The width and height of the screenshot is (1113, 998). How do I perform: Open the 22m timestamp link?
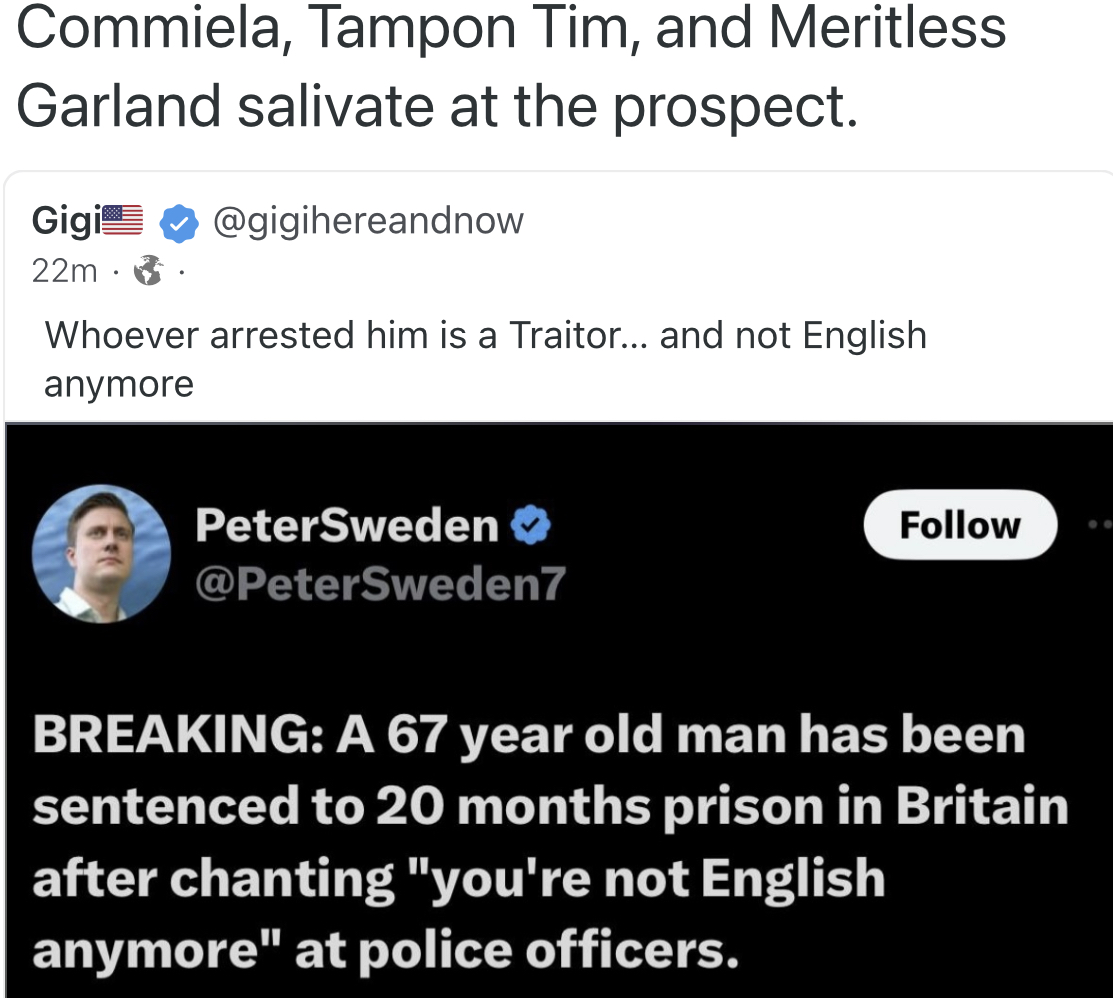click(65, 271)
